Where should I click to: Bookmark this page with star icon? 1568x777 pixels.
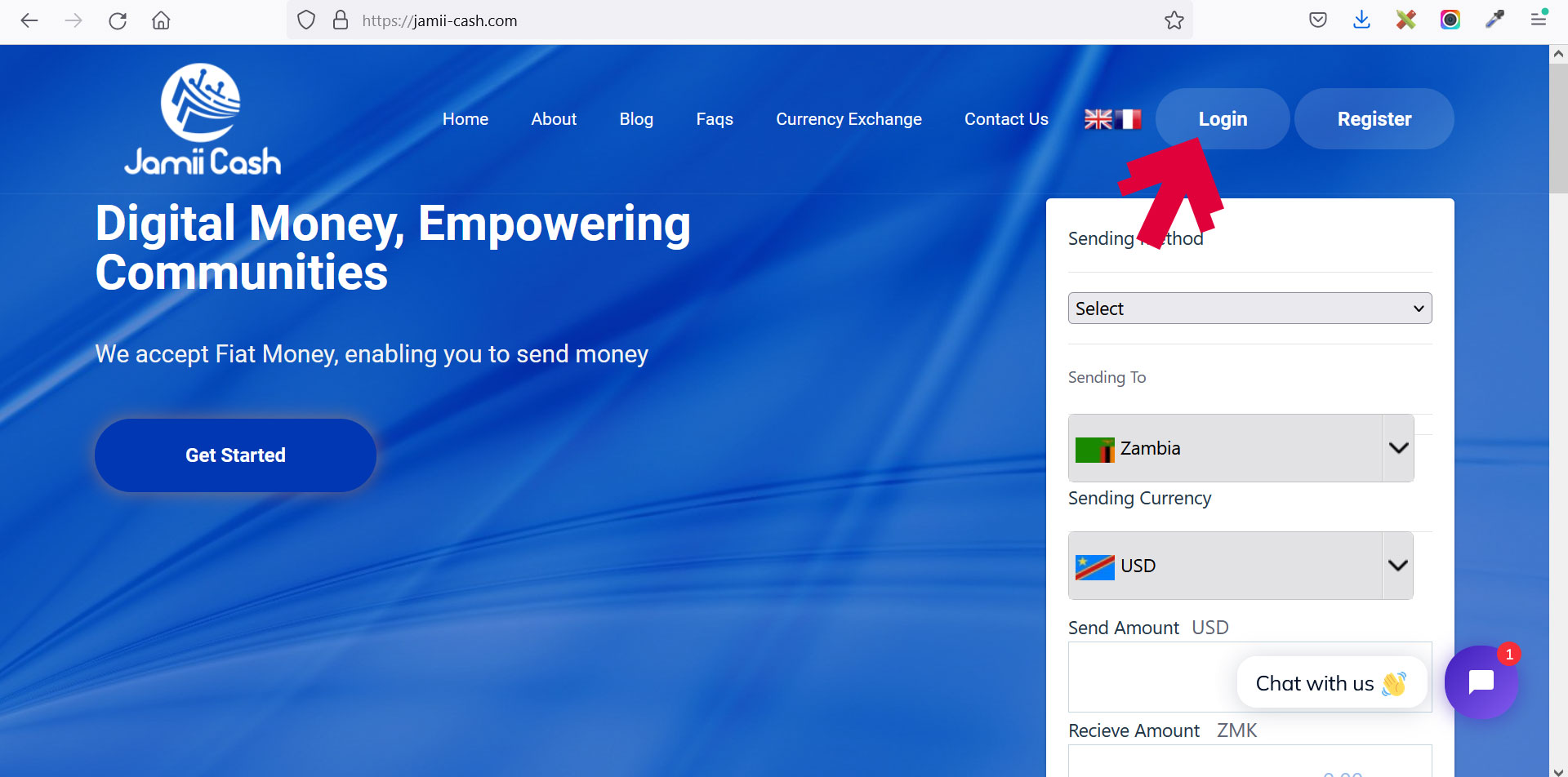coord(1174,20)
